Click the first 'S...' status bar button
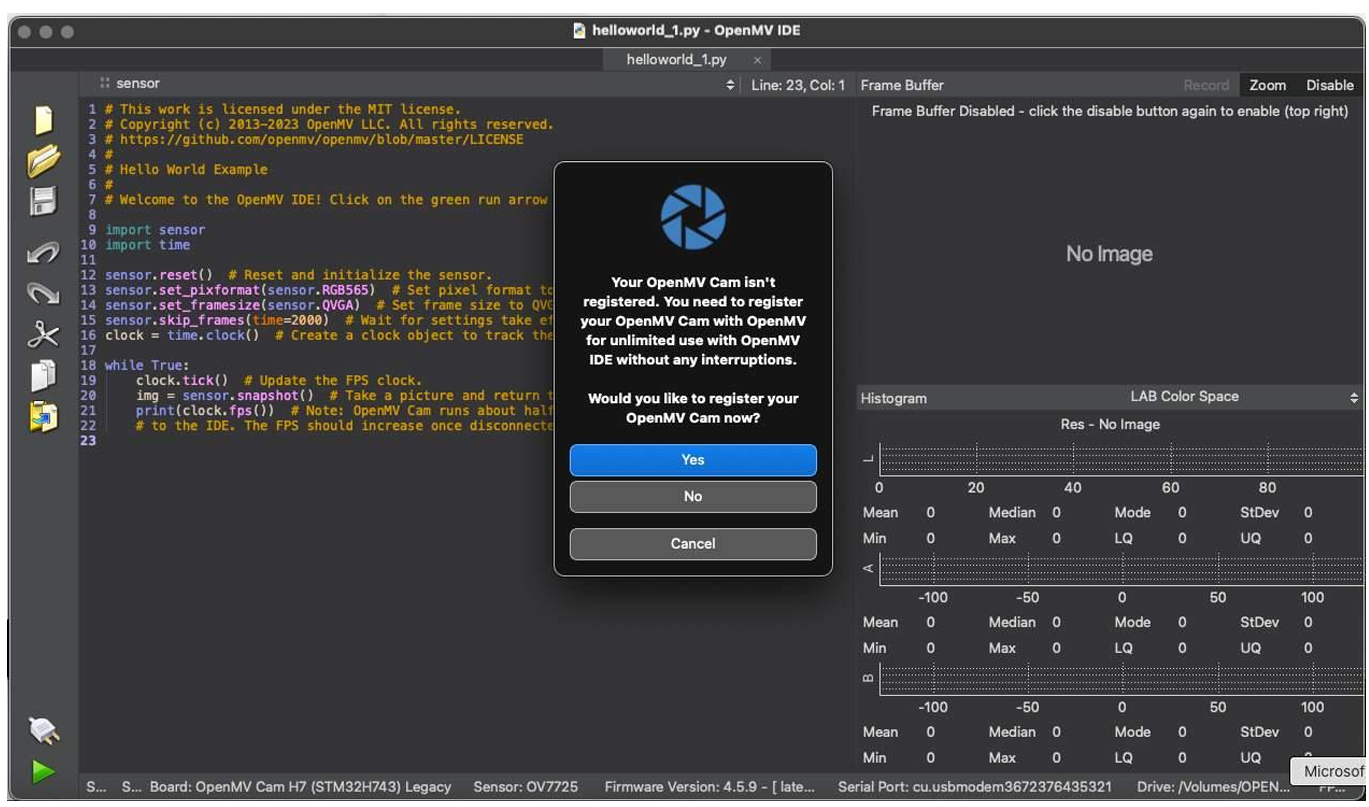1369x807 pixels. pyautogui.click(x=96, y=787)
